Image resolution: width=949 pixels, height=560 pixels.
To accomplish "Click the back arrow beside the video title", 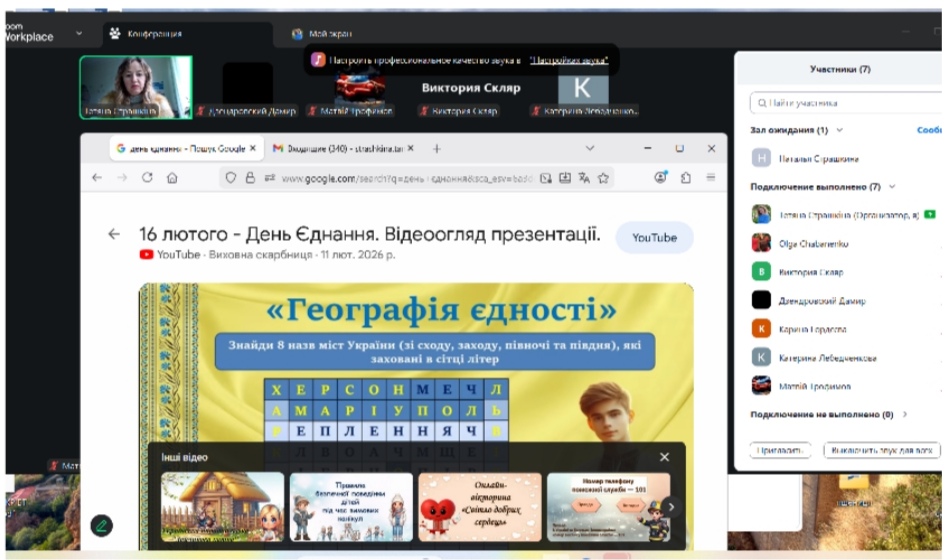I will coord(114,234).
